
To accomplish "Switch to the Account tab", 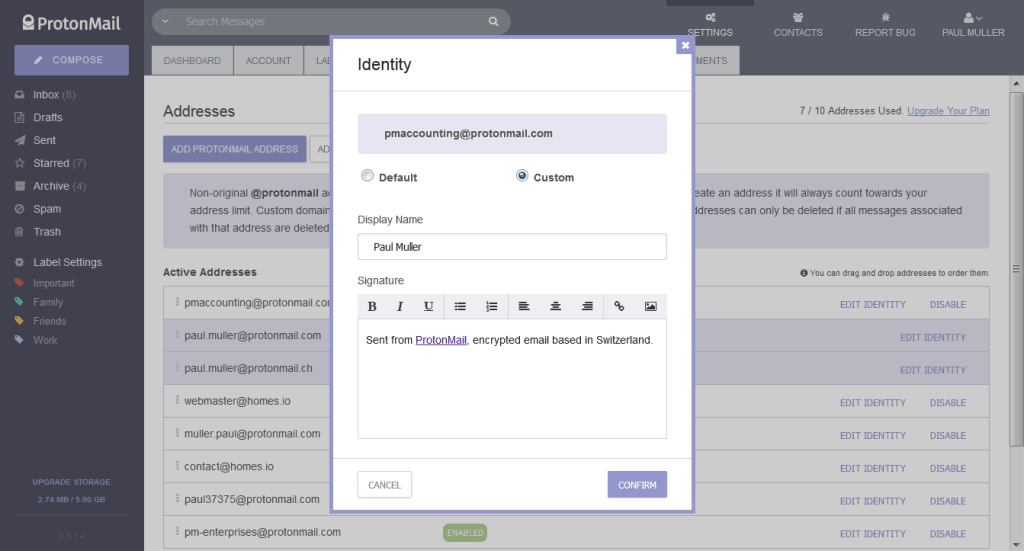I will point(268,61).
